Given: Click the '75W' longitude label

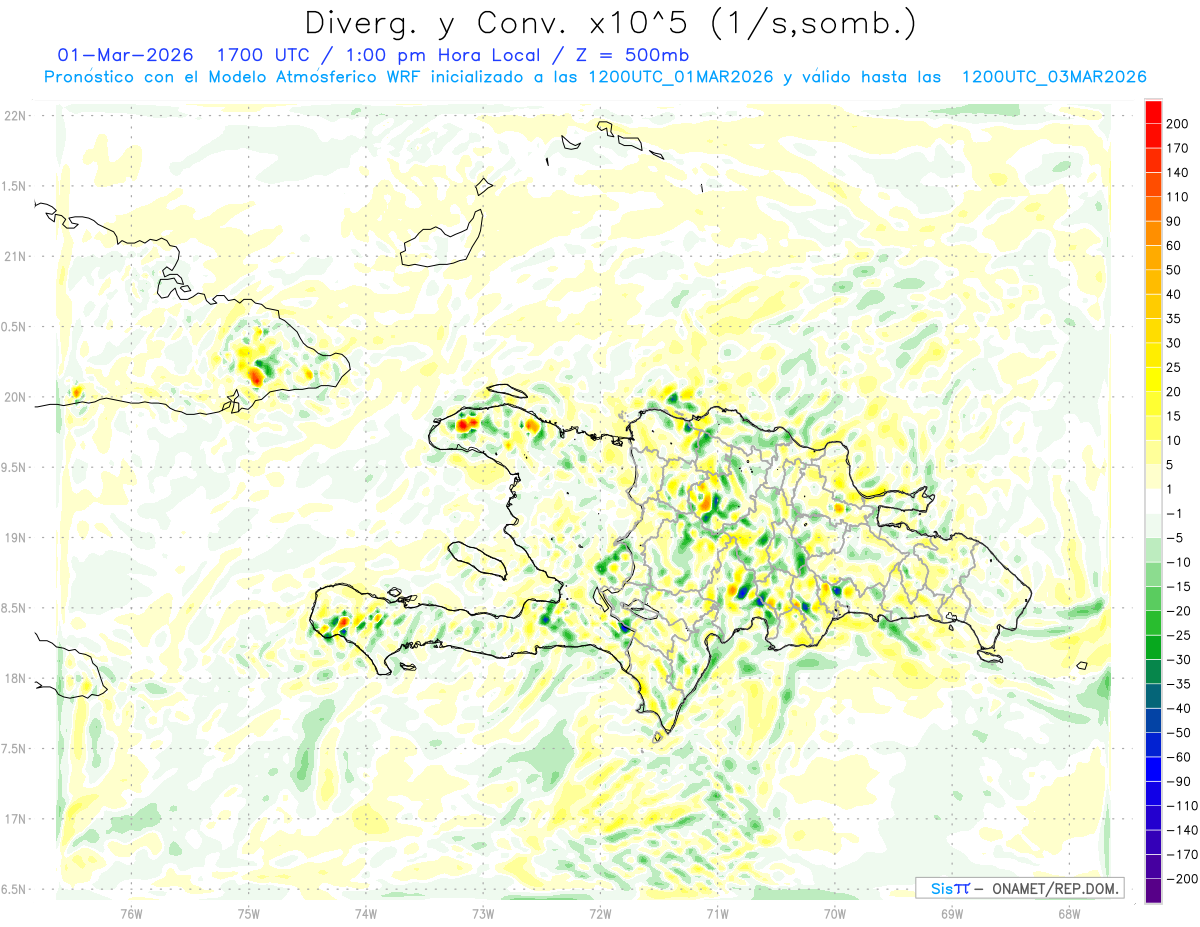Looking at the screenshot, I should (249, 913).
